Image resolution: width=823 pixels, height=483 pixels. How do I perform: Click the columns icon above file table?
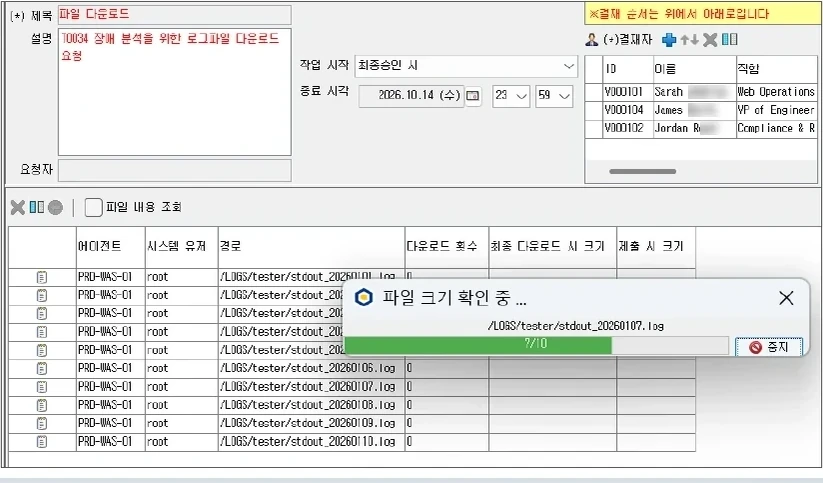pyautogui.click(x=37, y=207)
